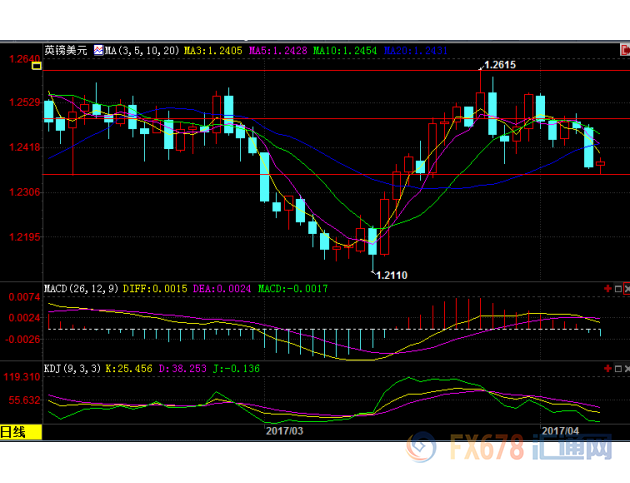Screen dimensions: 630x483
Task: Select the 日线 daily period tab
Action: point(13,432)
